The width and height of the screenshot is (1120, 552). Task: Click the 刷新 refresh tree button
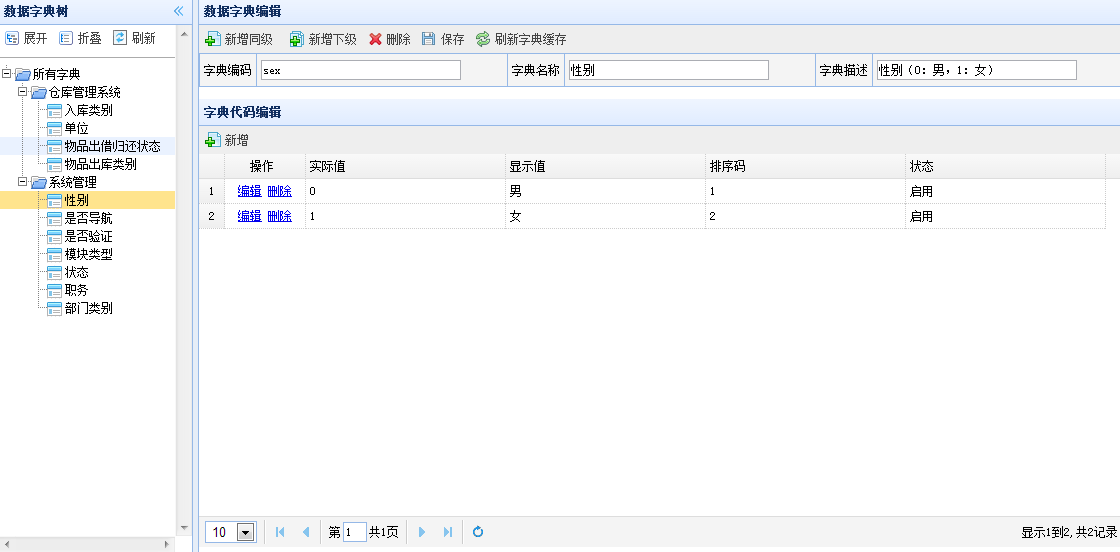coord(134,39)
